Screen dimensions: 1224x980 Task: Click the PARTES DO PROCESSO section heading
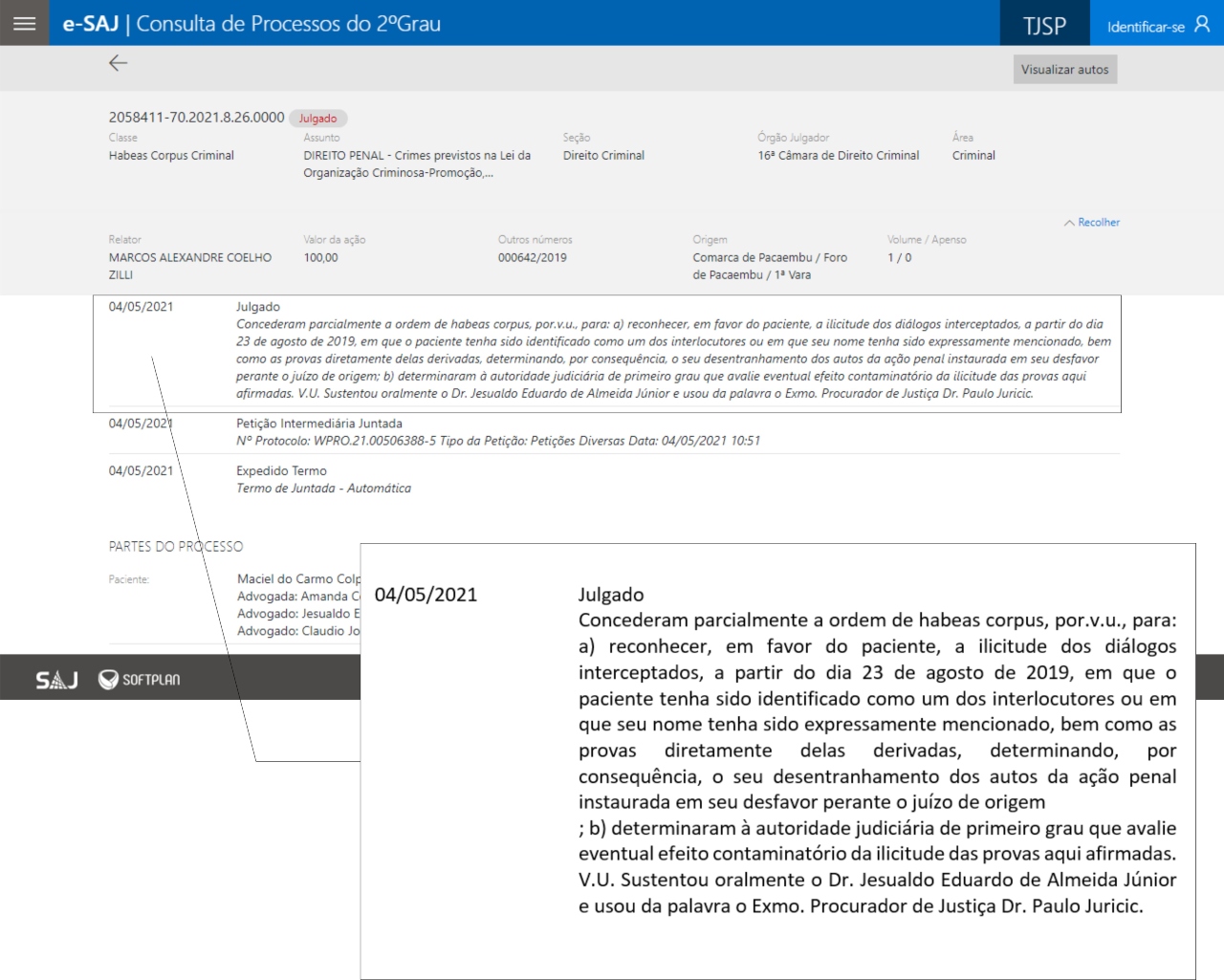175,547
